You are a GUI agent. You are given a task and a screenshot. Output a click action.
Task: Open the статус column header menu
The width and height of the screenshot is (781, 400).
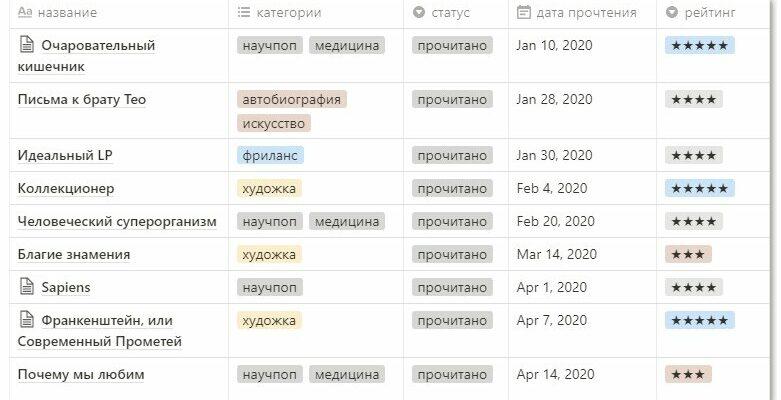tap(456, 13)
